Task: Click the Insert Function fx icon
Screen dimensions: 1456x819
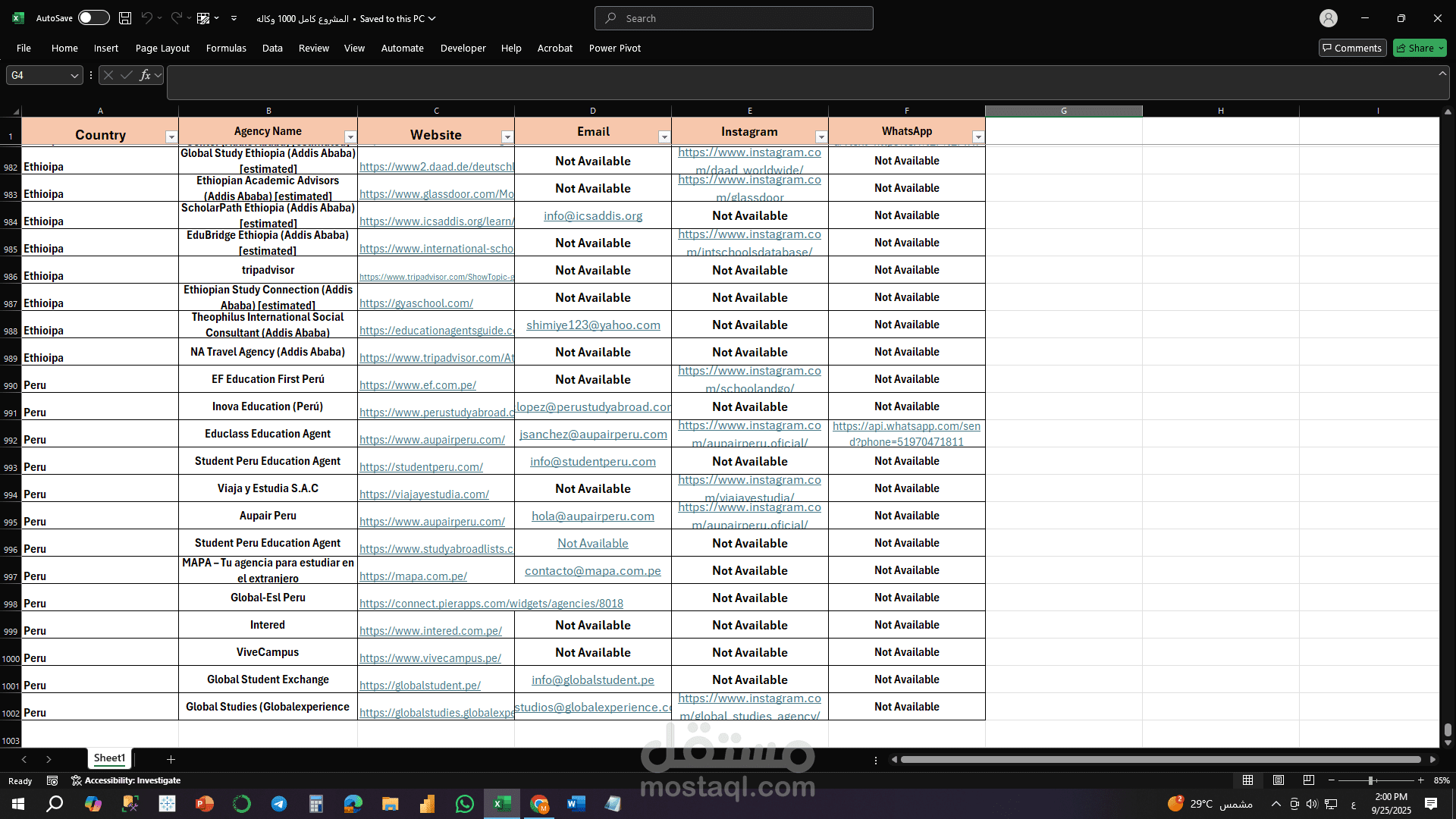Action: click(x=145, y=75)
